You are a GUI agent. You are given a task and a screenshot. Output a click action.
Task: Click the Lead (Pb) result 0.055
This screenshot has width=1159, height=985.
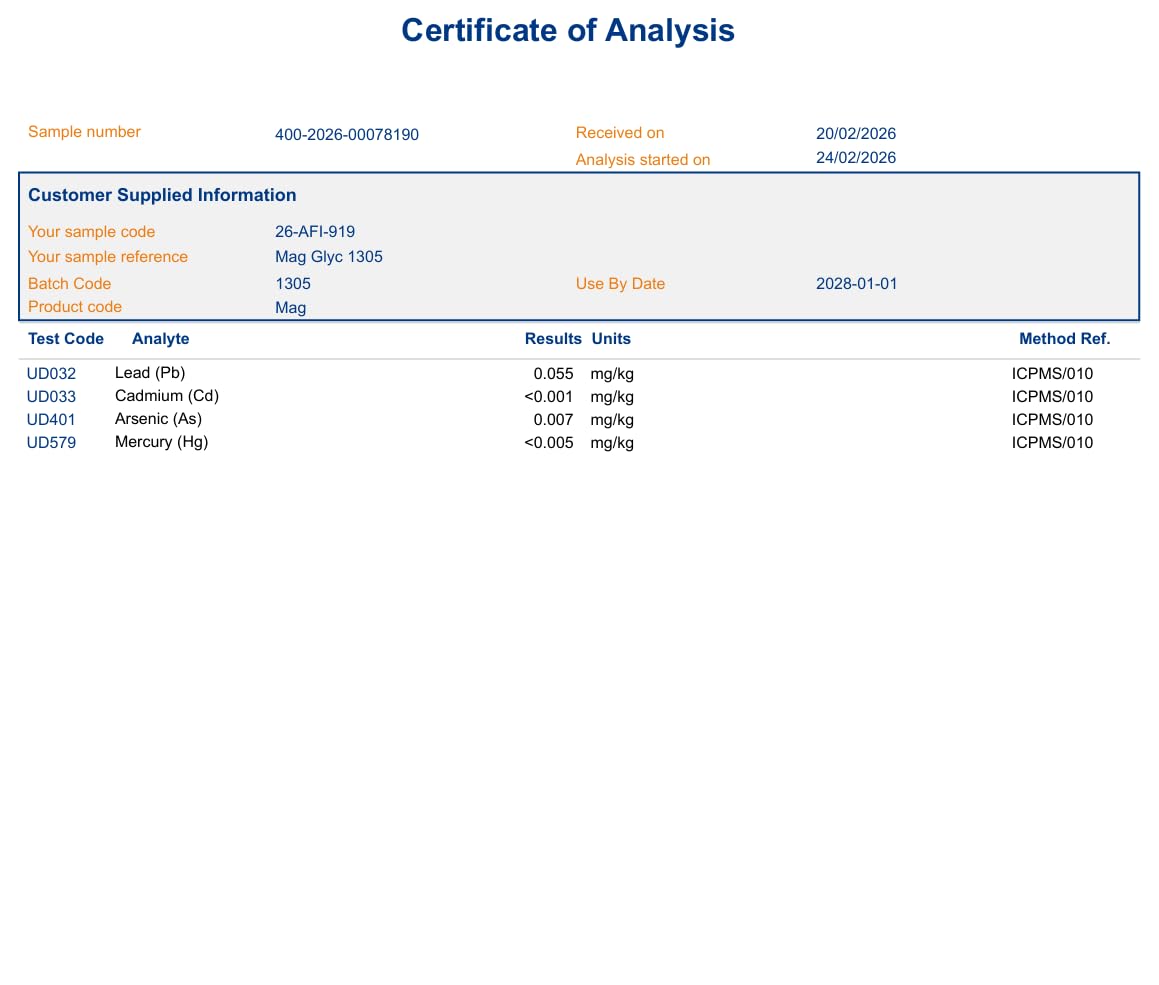pos(553,374)
